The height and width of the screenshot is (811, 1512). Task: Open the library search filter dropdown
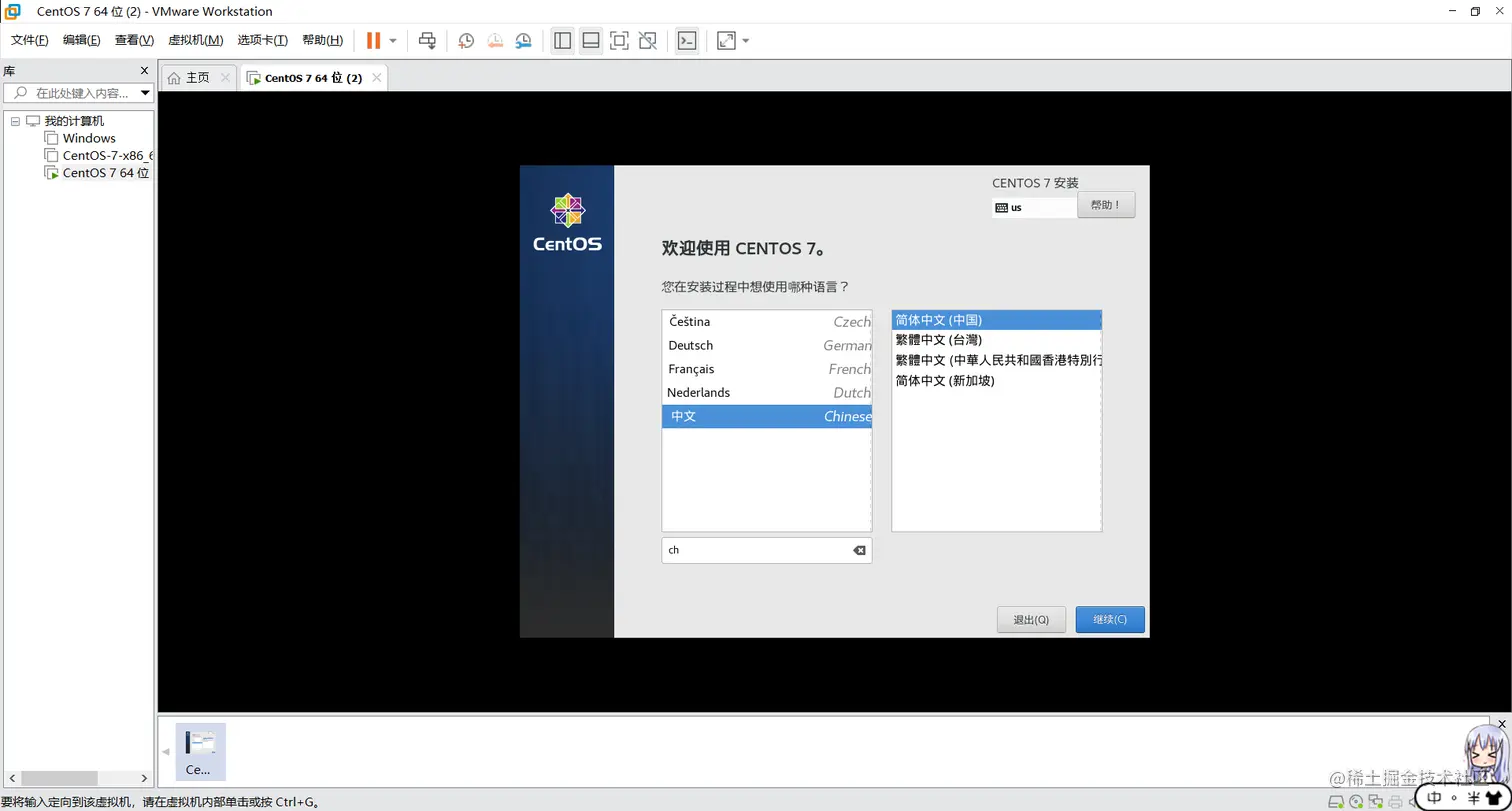[x=146, y=93]
